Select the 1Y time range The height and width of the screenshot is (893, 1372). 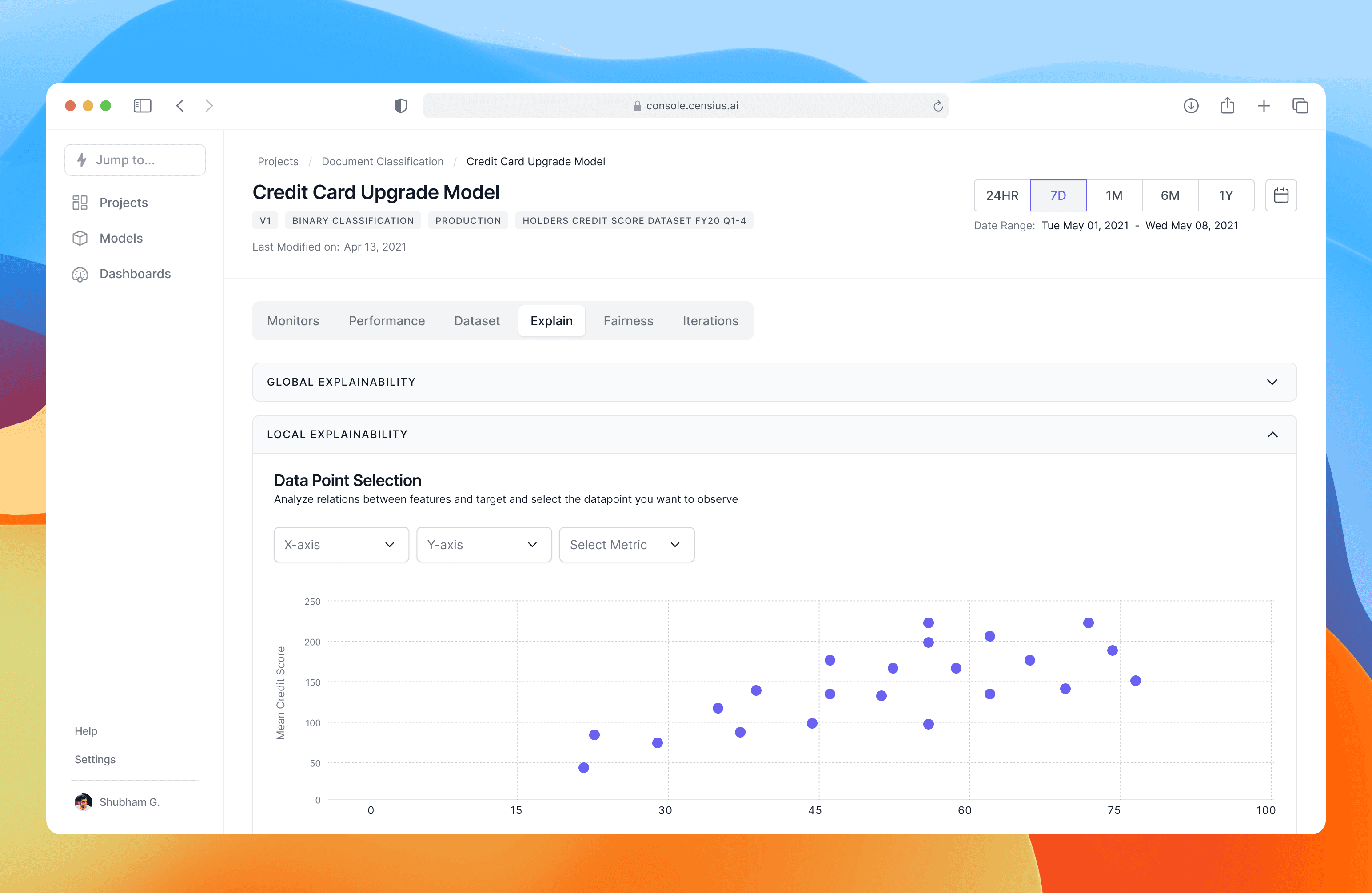[1225, 195]
